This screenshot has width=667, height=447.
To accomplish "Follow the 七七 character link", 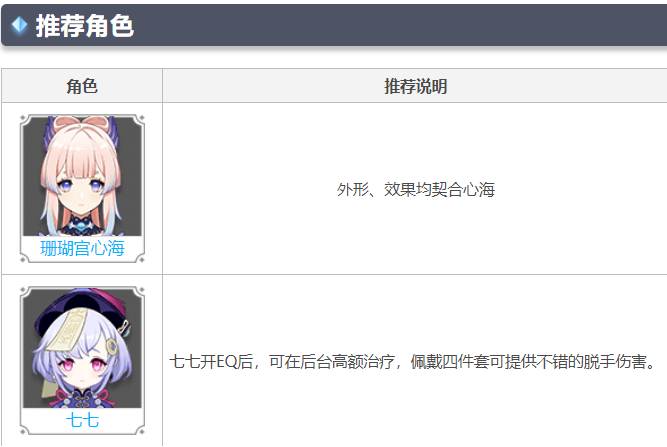I will [x=82, y=421].
